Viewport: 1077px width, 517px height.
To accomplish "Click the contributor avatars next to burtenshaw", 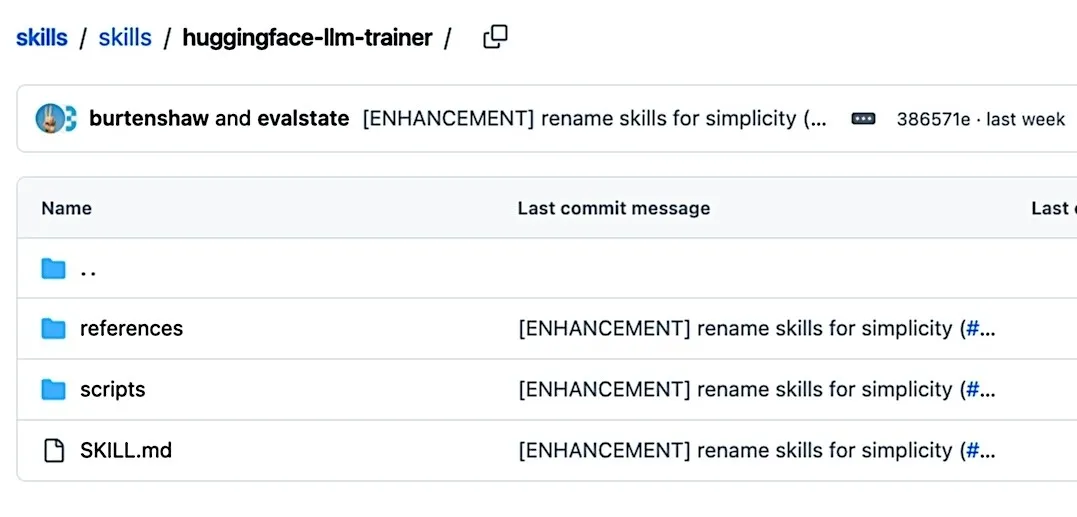I will click(x=56, y=119).
